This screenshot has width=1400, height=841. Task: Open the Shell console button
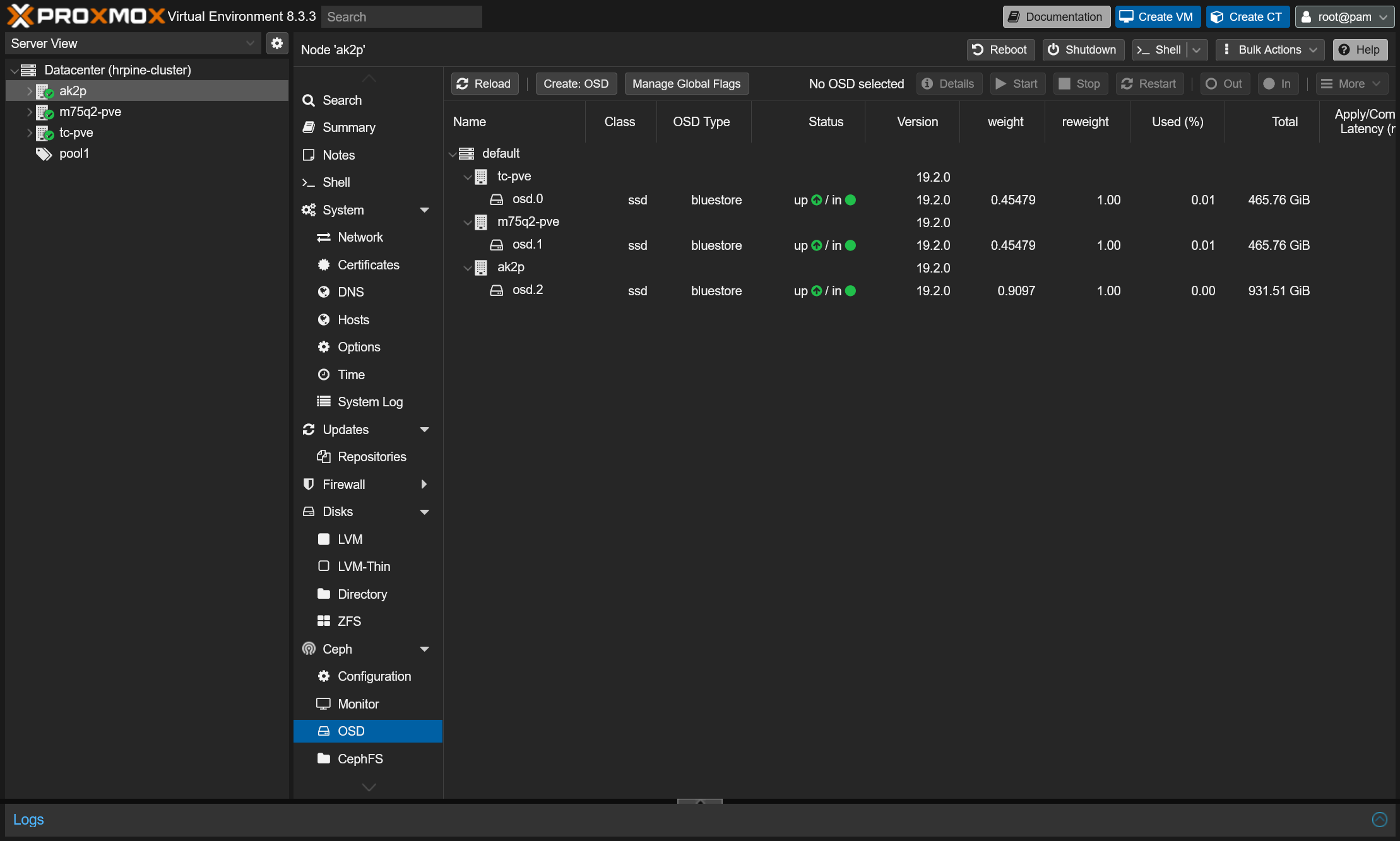point(1159,49)
